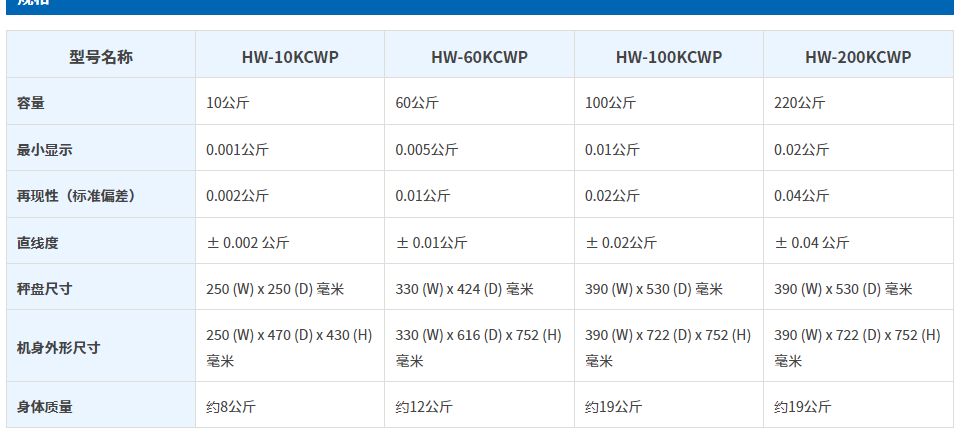Select the 容量 row label
The height and width of the screenshot is (432, 956).
(x=31, y=103)
